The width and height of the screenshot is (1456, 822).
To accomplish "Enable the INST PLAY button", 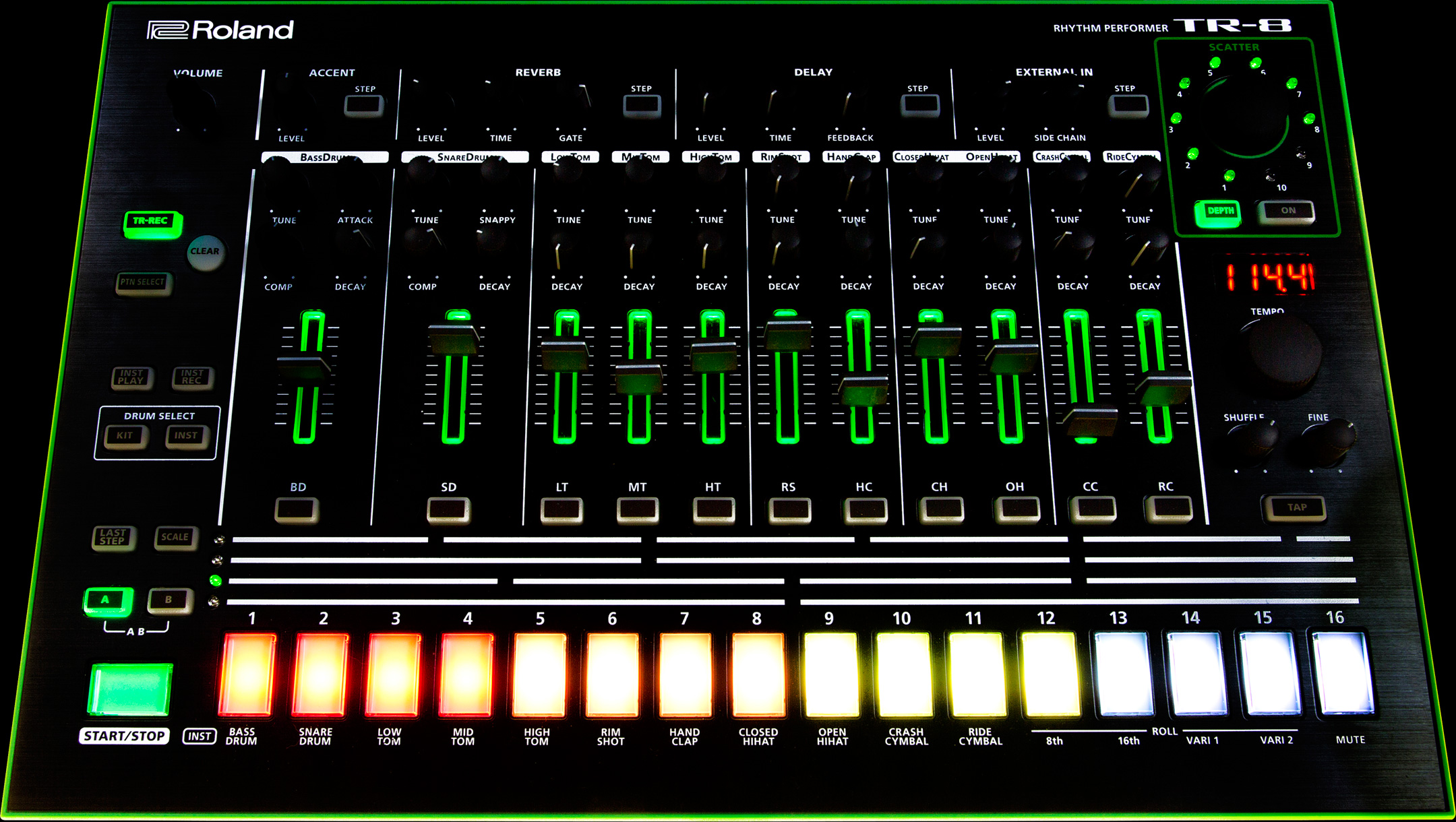I will (131, 377).
